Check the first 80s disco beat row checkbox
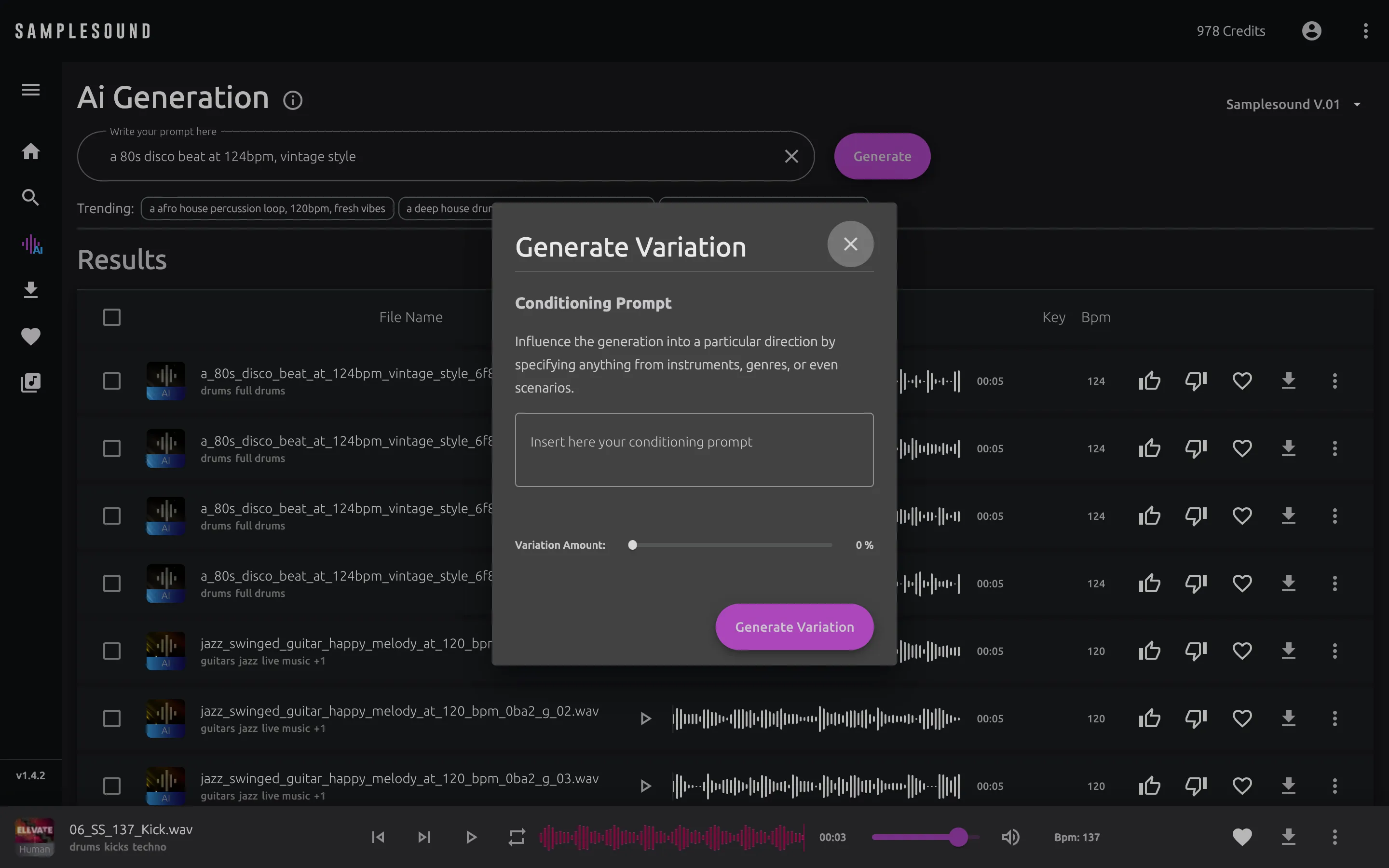The image size is (1389, 868). 112,380
